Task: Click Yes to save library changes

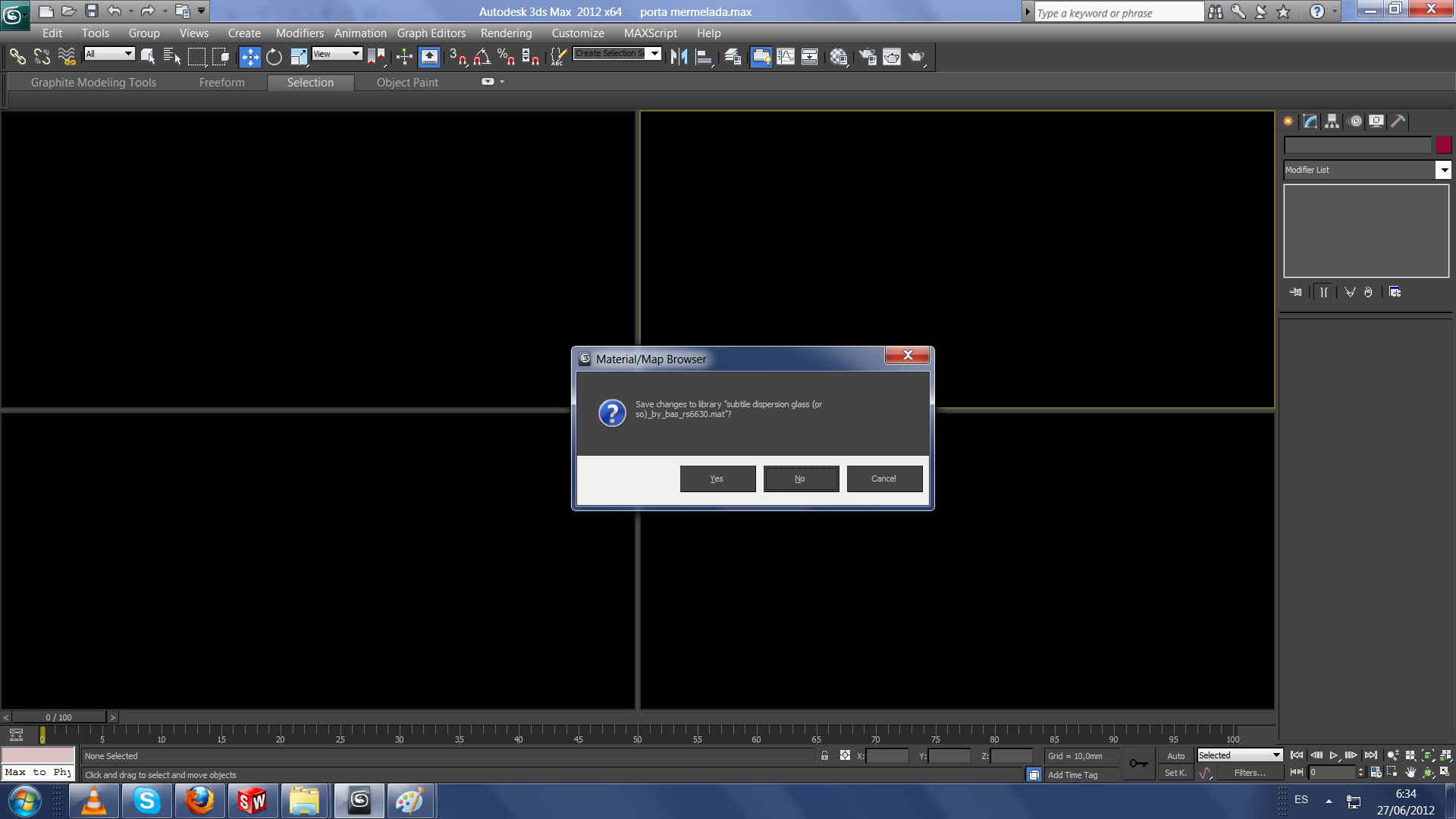Action: [x=717, y=479]
